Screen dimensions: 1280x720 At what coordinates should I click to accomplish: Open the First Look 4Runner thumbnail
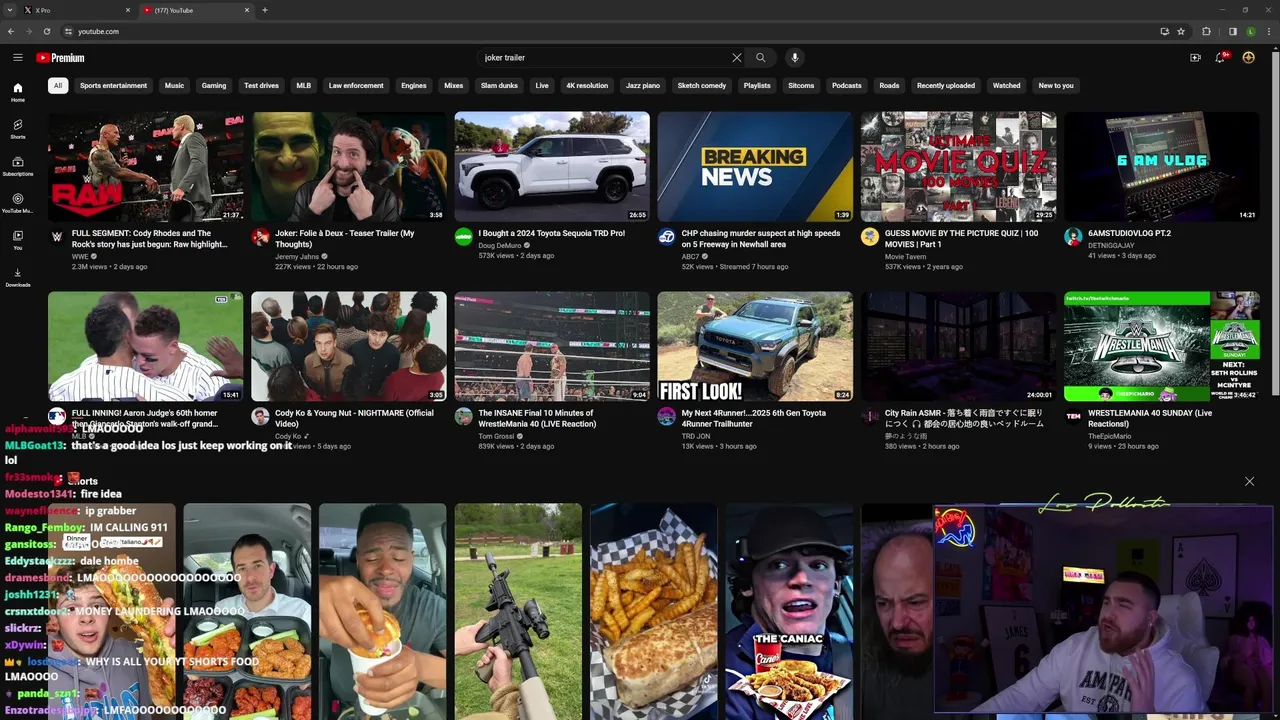tap(755, 346)
